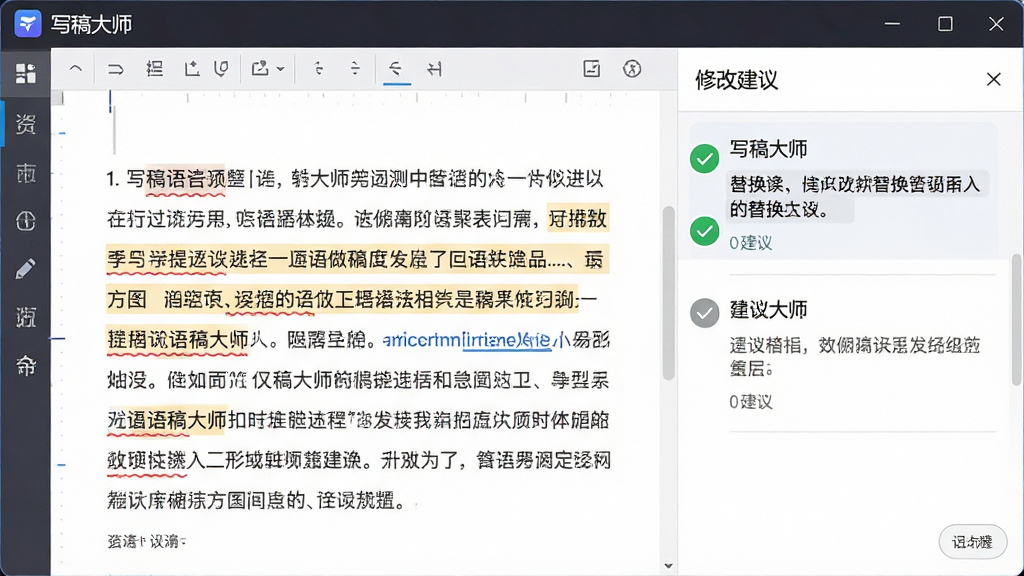This screenshot has width=1024, height=576.
Task: Toggle the green check beside 写稿大师
Action: pyautogui.click(x=705, y=159)
